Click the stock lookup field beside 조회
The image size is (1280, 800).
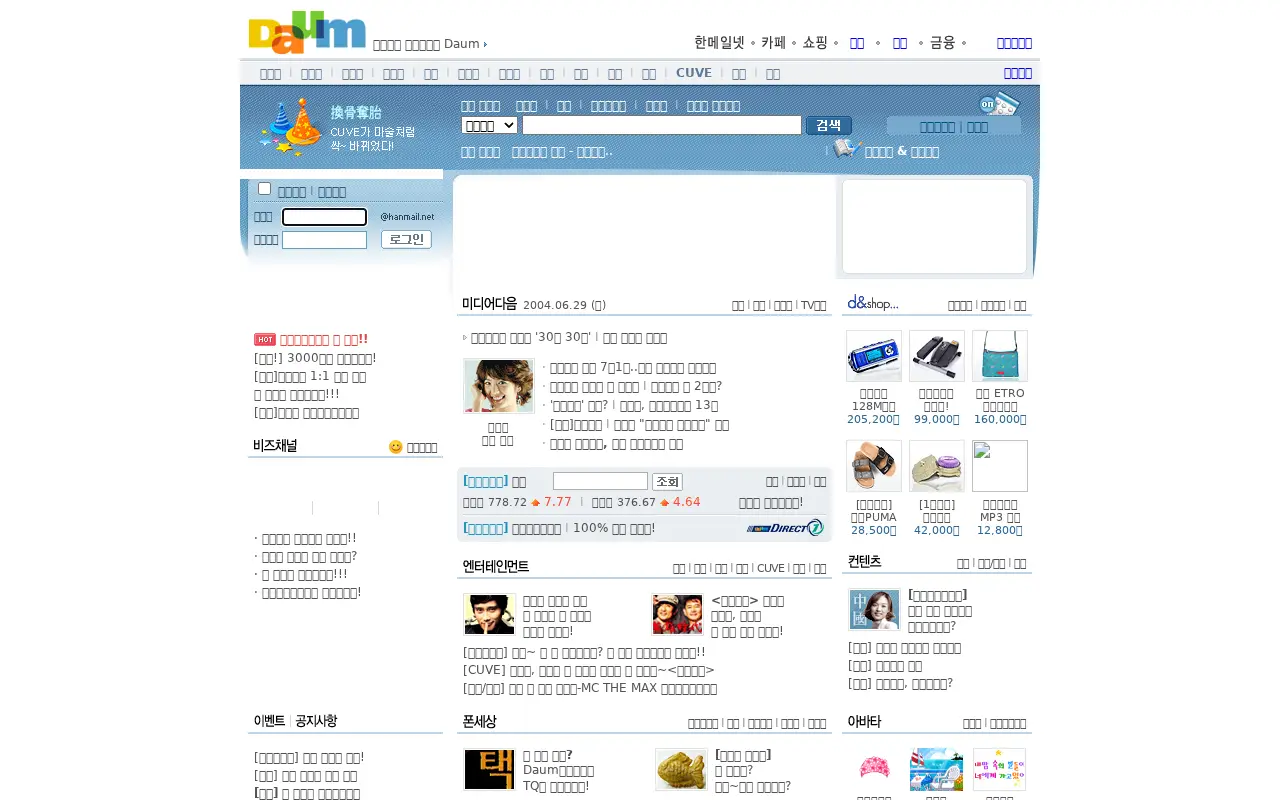[600, 481]
